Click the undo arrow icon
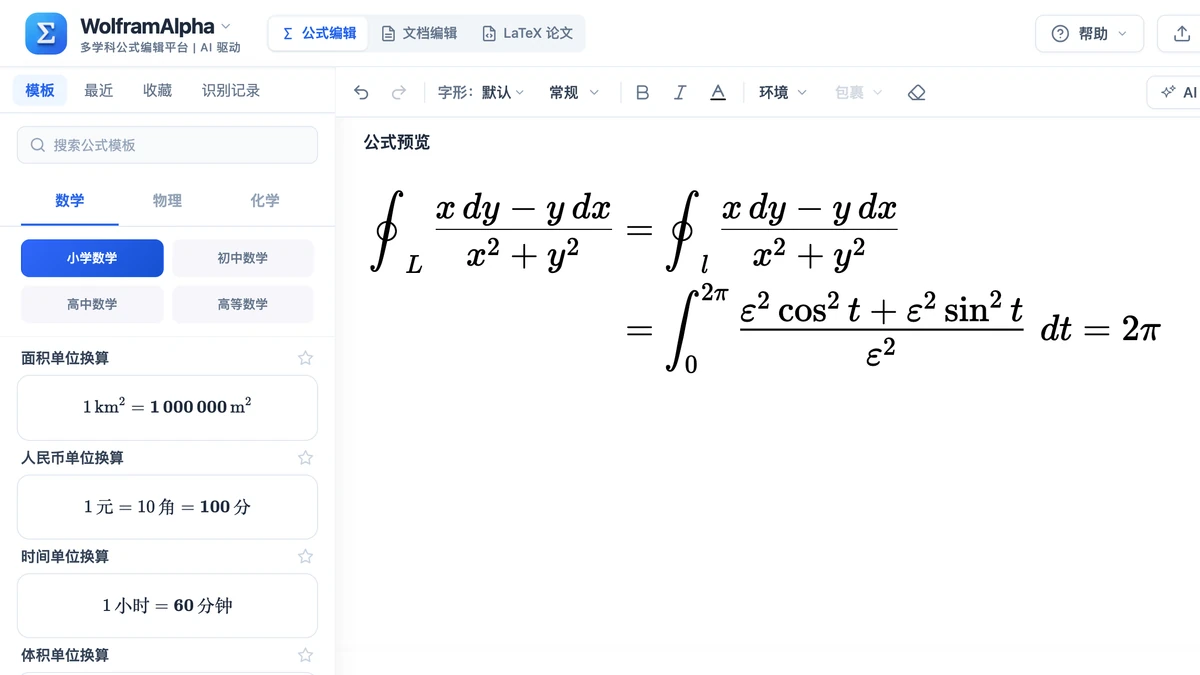Image resolution: width=1200 pixels, height=675 pixels. [x=361, y=92]
